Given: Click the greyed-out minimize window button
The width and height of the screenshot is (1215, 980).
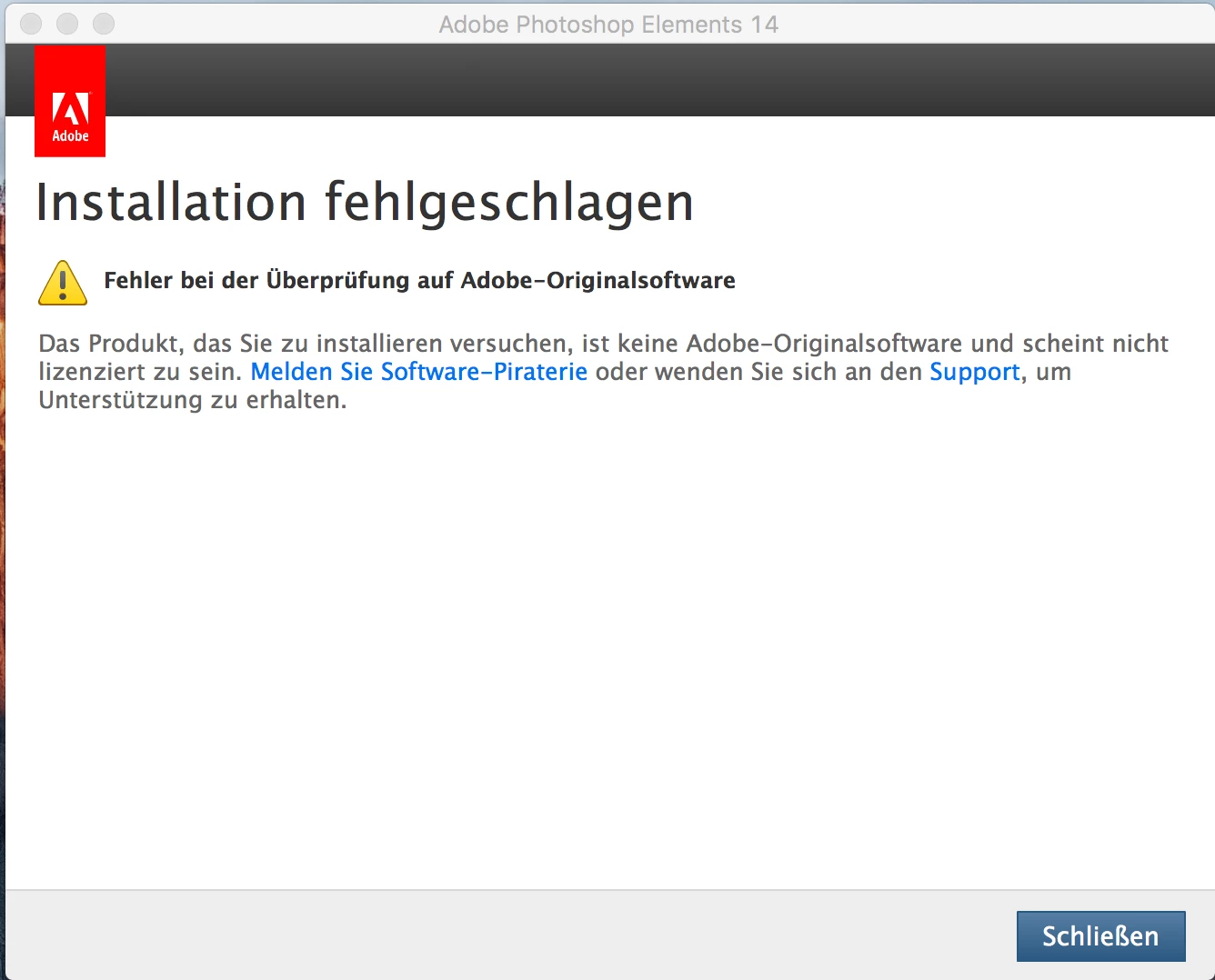Looking at the screenshot, I should click(x=67, y=24).
